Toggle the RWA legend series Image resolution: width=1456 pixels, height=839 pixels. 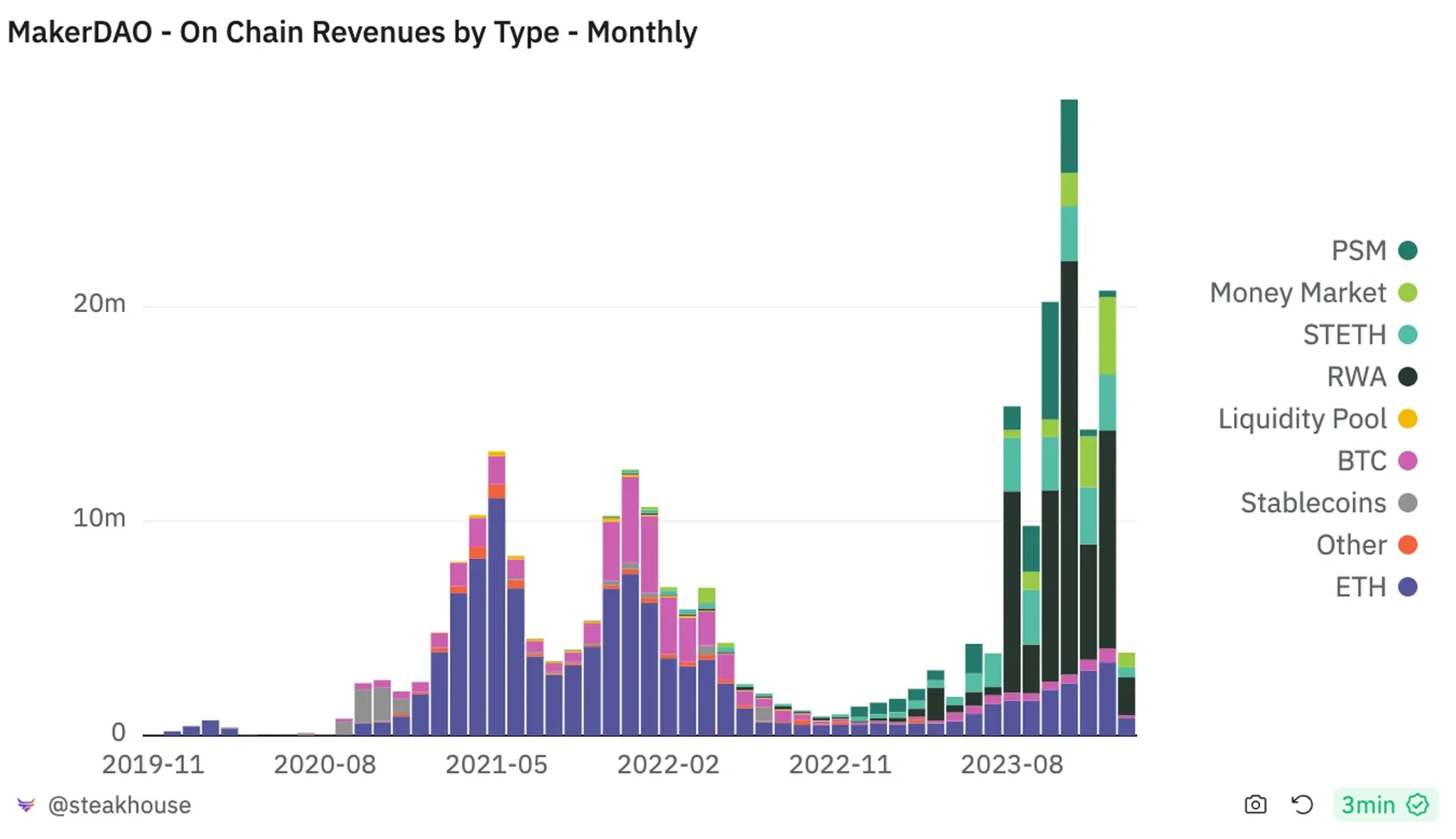coord(1372,377)
